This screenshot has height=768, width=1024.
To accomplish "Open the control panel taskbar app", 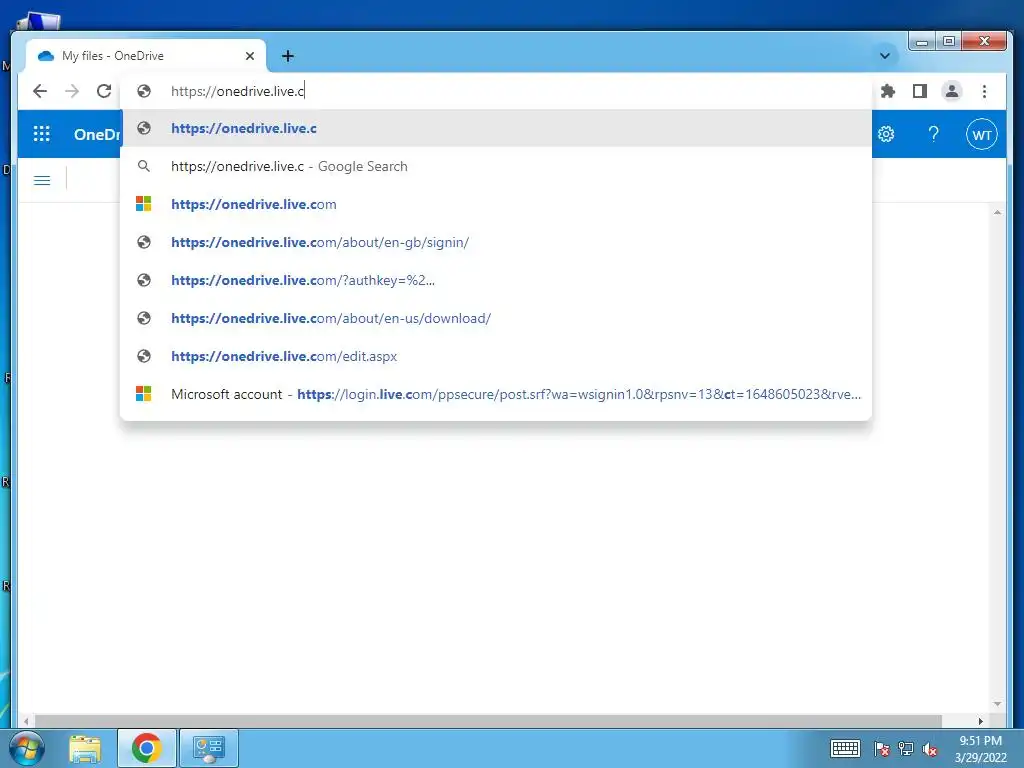I will 208,748.
